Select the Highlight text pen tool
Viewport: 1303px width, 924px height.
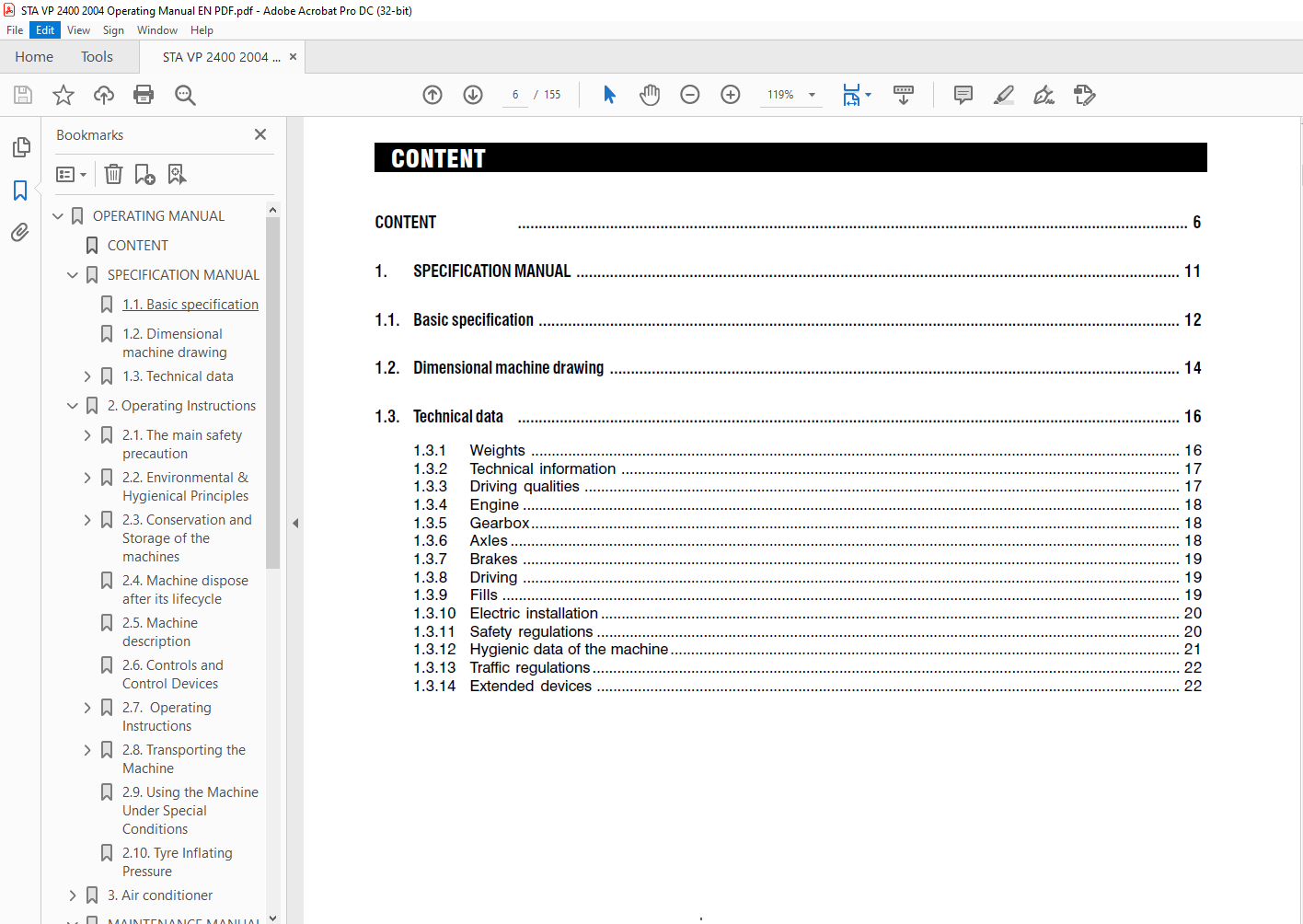[x=1004, y=95]
